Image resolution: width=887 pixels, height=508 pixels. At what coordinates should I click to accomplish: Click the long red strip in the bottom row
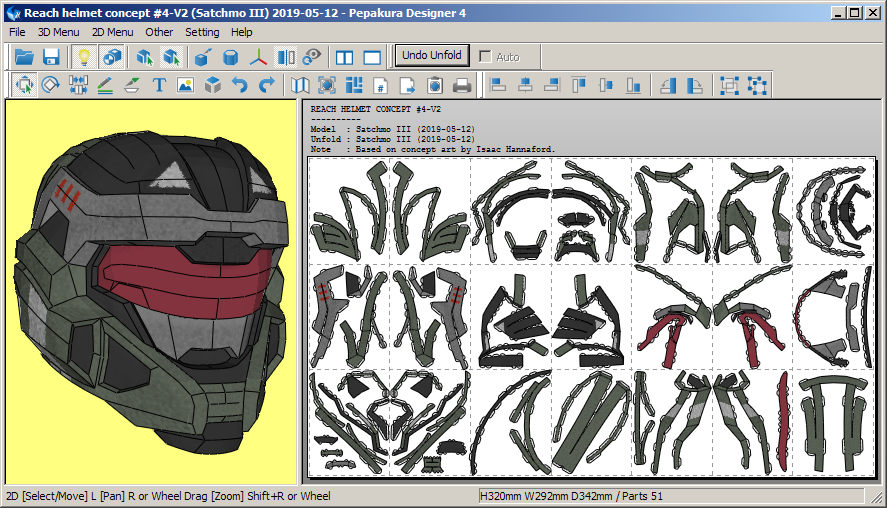point(783,421)
